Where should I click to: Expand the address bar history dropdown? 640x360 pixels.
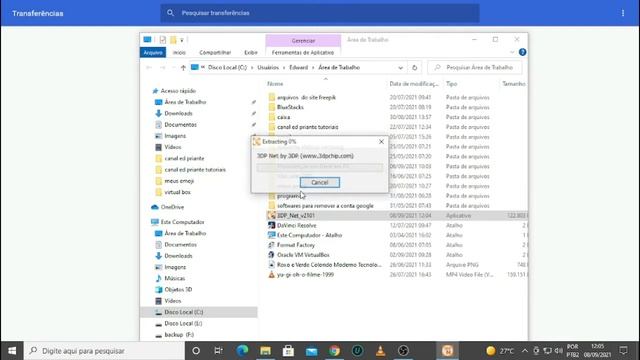pyautogui.click(x=400, y=68)
